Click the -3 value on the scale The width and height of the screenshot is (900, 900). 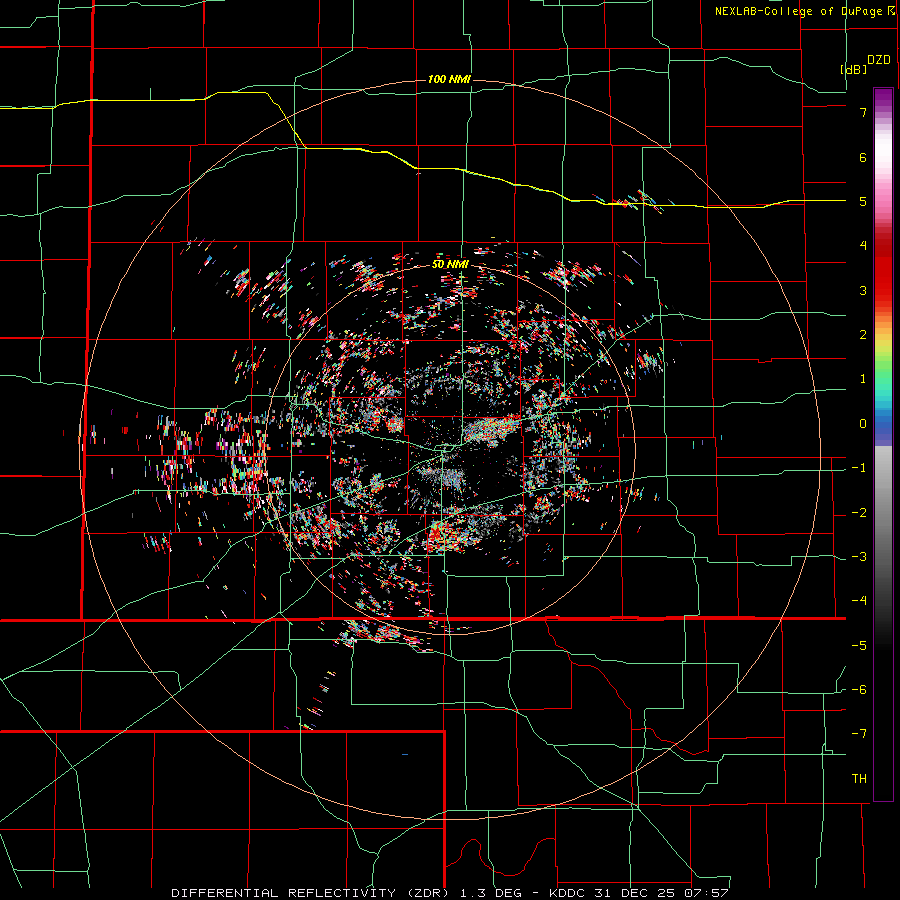click(x=859, y=557)
